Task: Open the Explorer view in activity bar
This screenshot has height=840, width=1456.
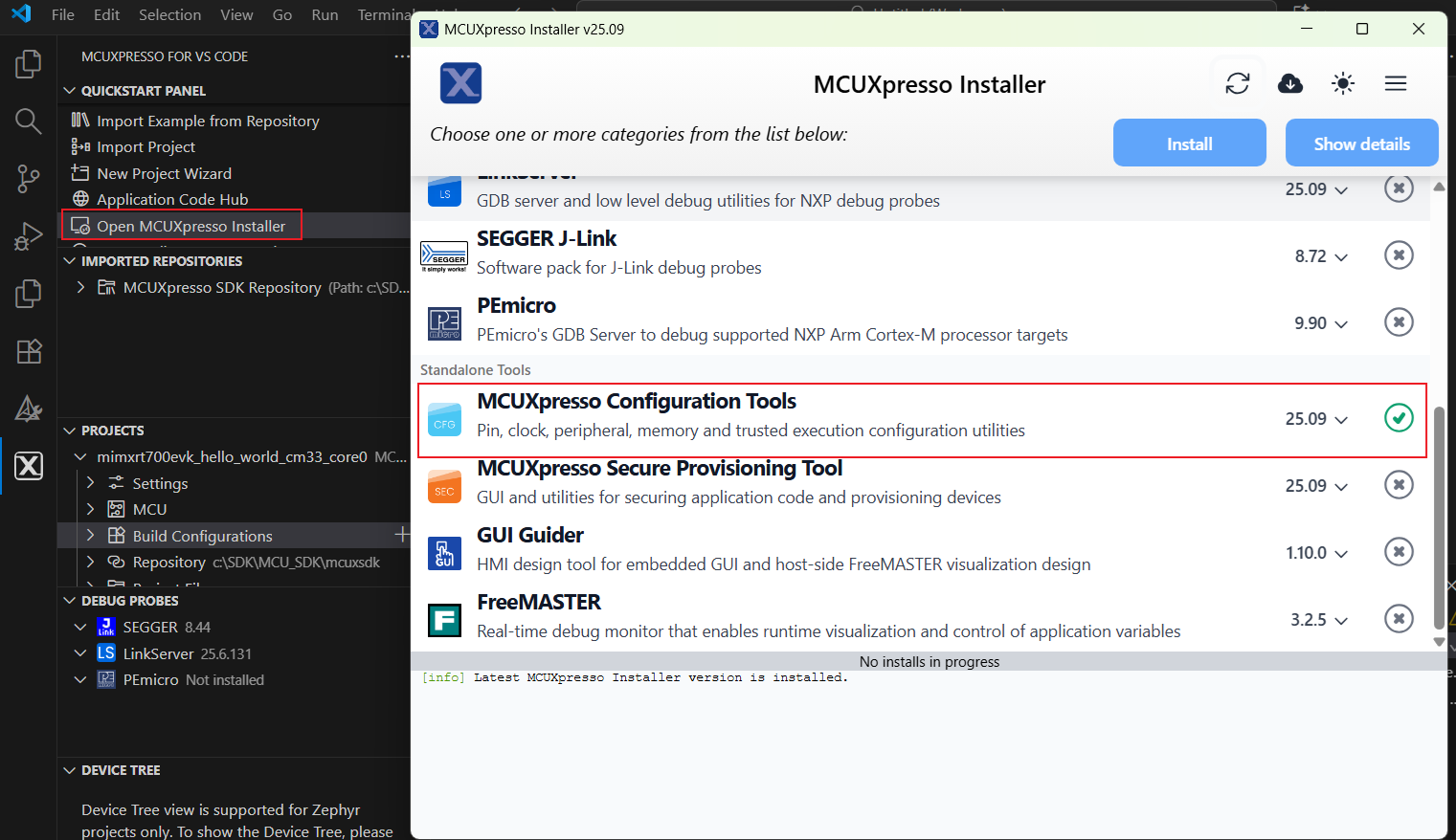Action: [x=29, y=64]
